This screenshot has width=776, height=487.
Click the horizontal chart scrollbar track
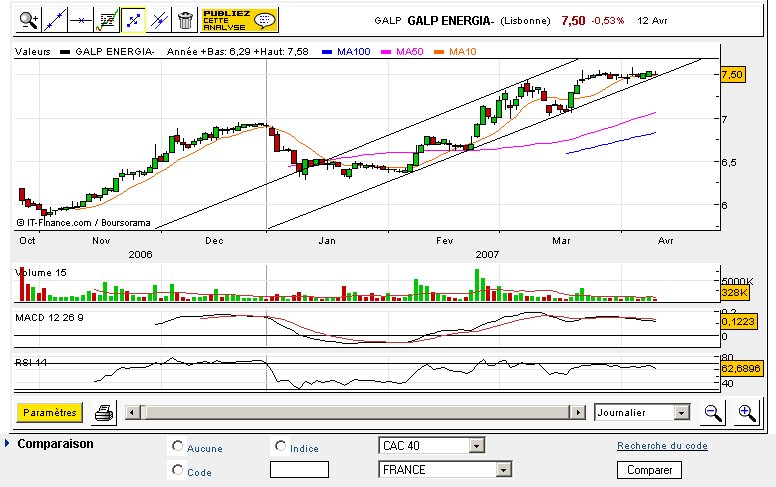tap(355, 412)
